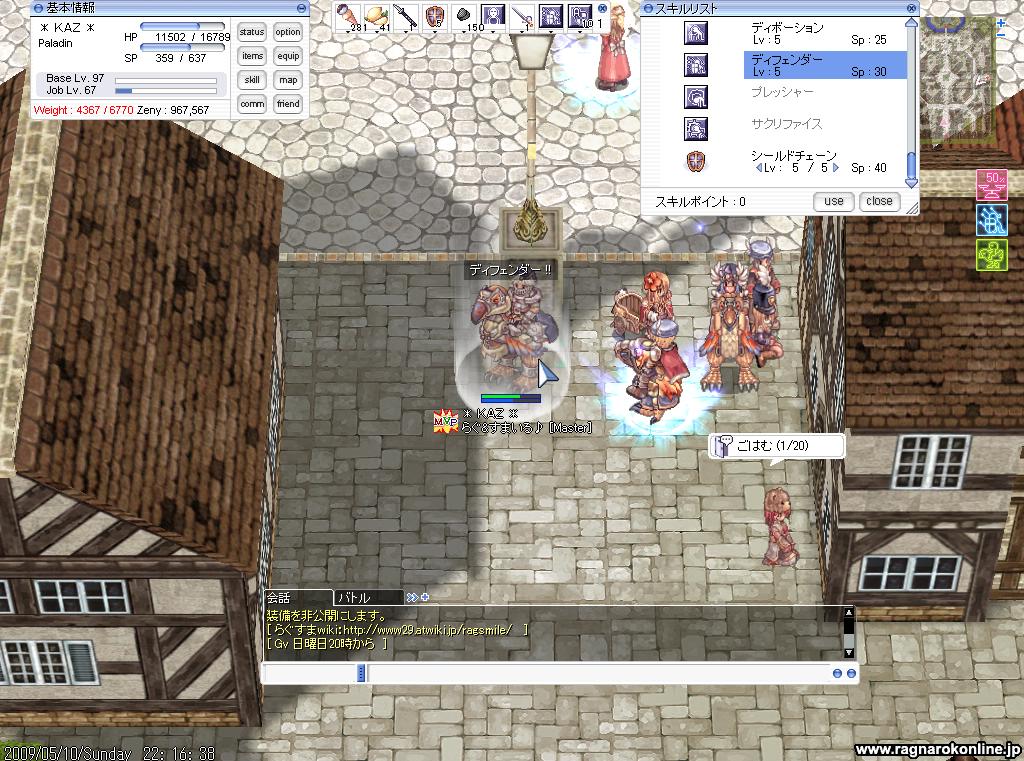Click the whisper-name input field at left
The height and width of the screenshot is (761, 1024).
click(310, 673)
